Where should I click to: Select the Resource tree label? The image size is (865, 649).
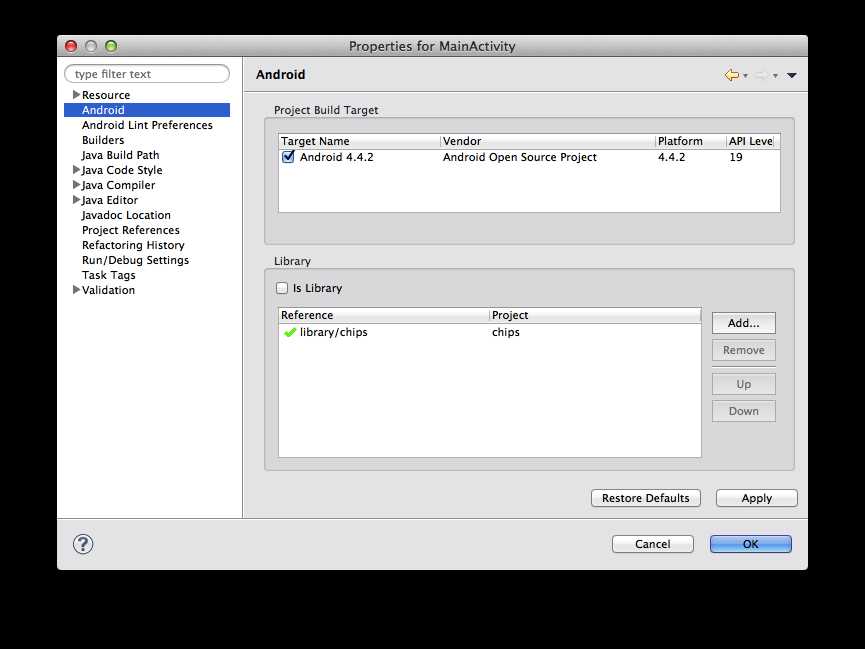(x=106, y=95)
